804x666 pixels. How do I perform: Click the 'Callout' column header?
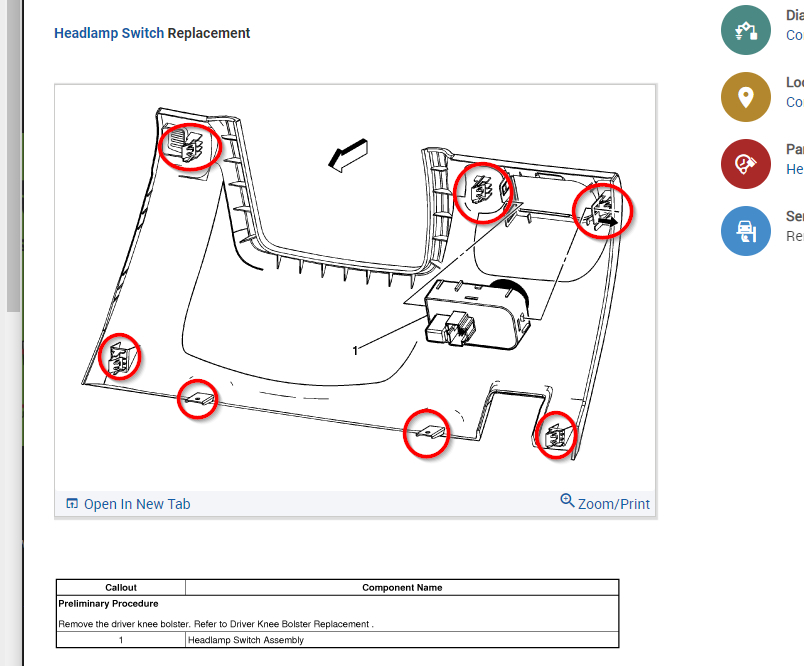tap(121, 588)
